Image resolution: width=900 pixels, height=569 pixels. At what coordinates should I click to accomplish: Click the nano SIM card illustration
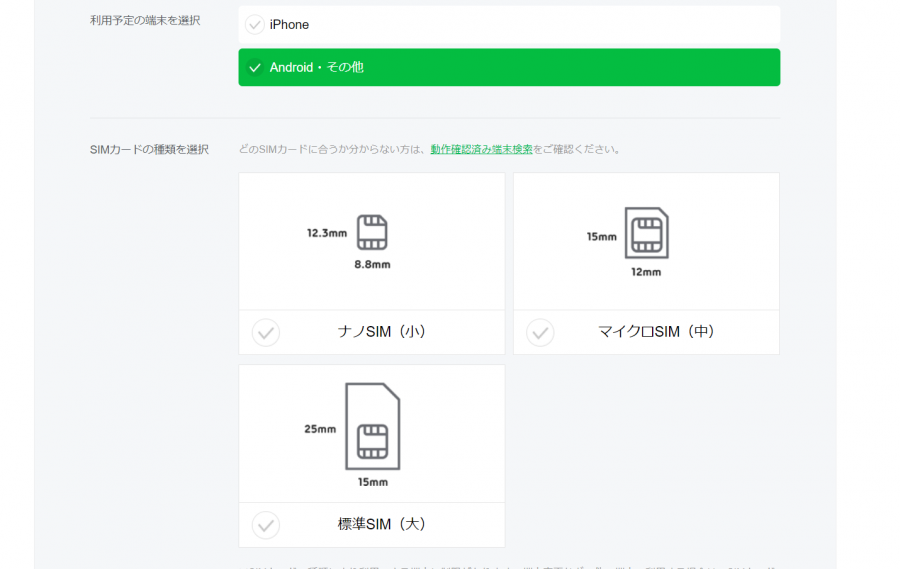372,232
